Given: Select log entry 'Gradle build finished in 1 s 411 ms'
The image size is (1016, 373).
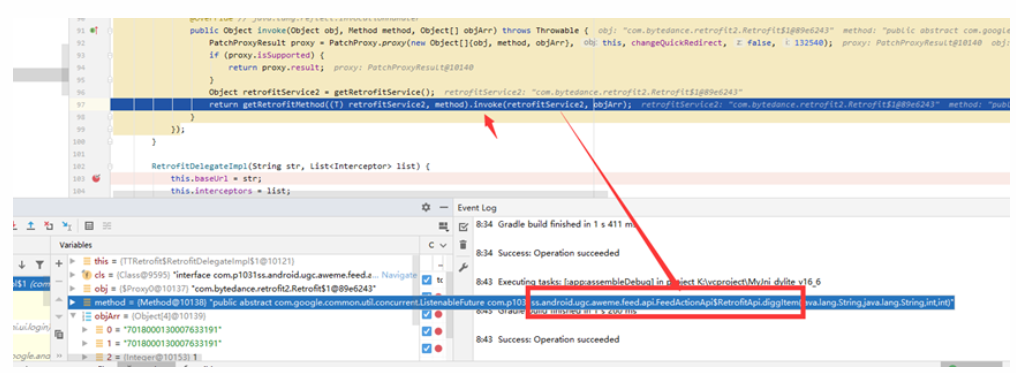Looking at the screenshot, I should 556,225.
